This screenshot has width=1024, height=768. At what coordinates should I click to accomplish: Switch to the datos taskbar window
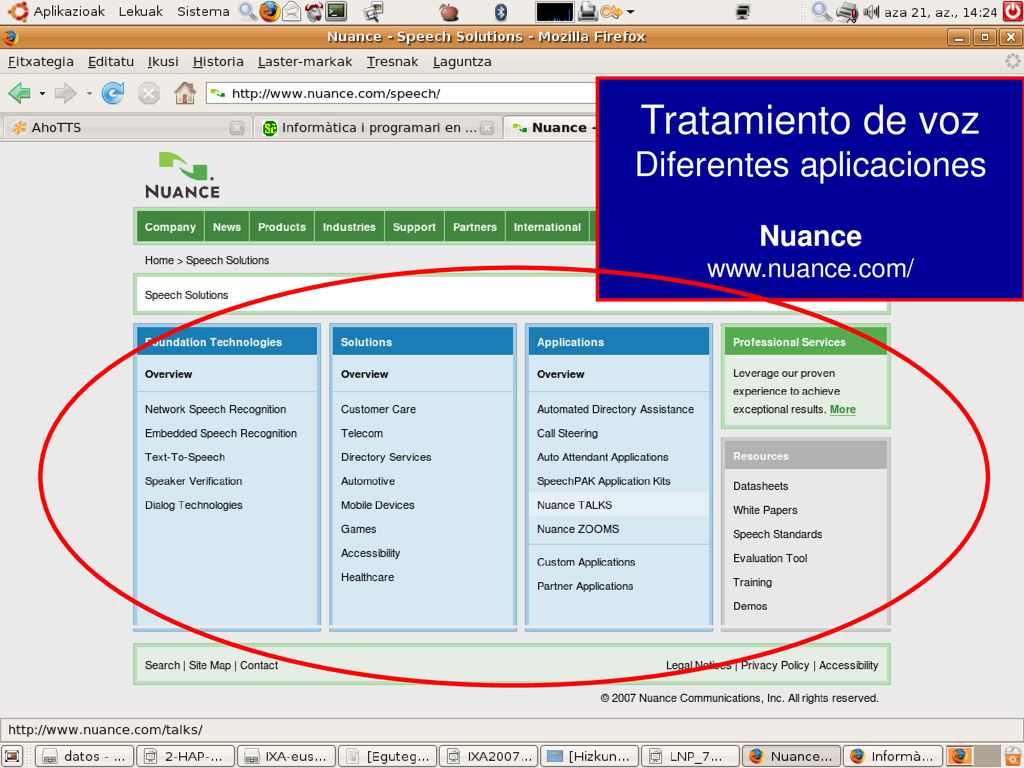pyautogui.click(x=84, y=756)
